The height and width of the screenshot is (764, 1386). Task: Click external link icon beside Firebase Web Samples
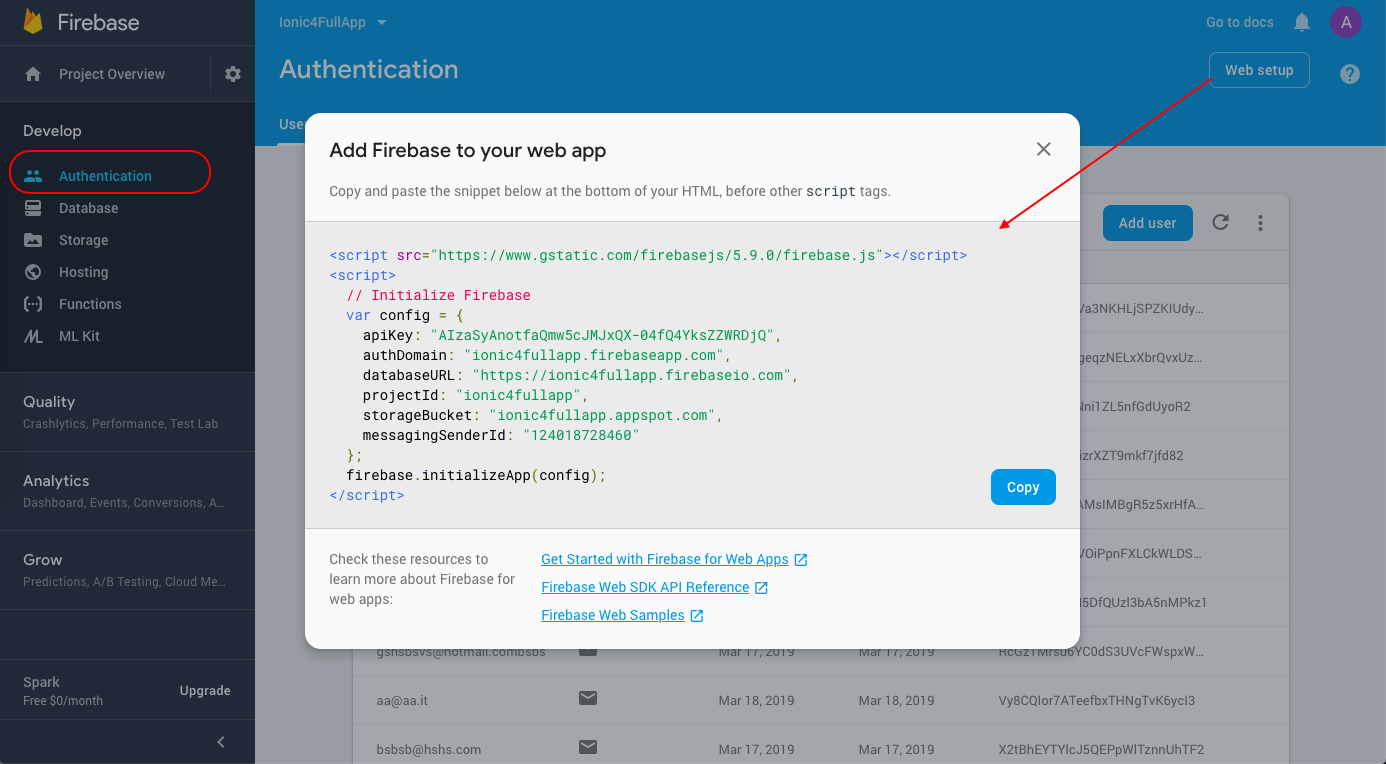(x=697, y=616)
